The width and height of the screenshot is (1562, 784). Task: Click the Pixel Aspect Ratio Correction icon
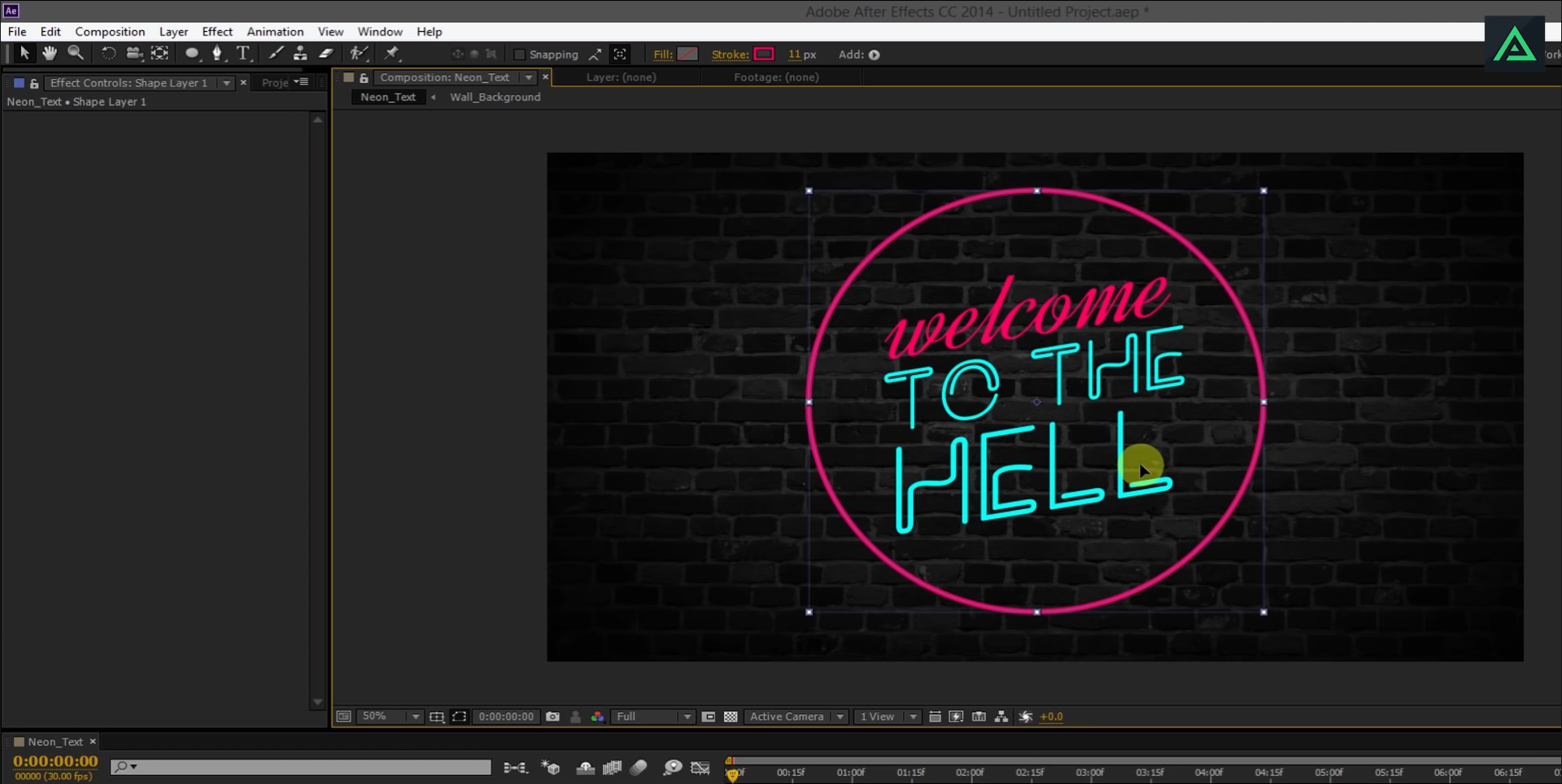coord(935,716)
